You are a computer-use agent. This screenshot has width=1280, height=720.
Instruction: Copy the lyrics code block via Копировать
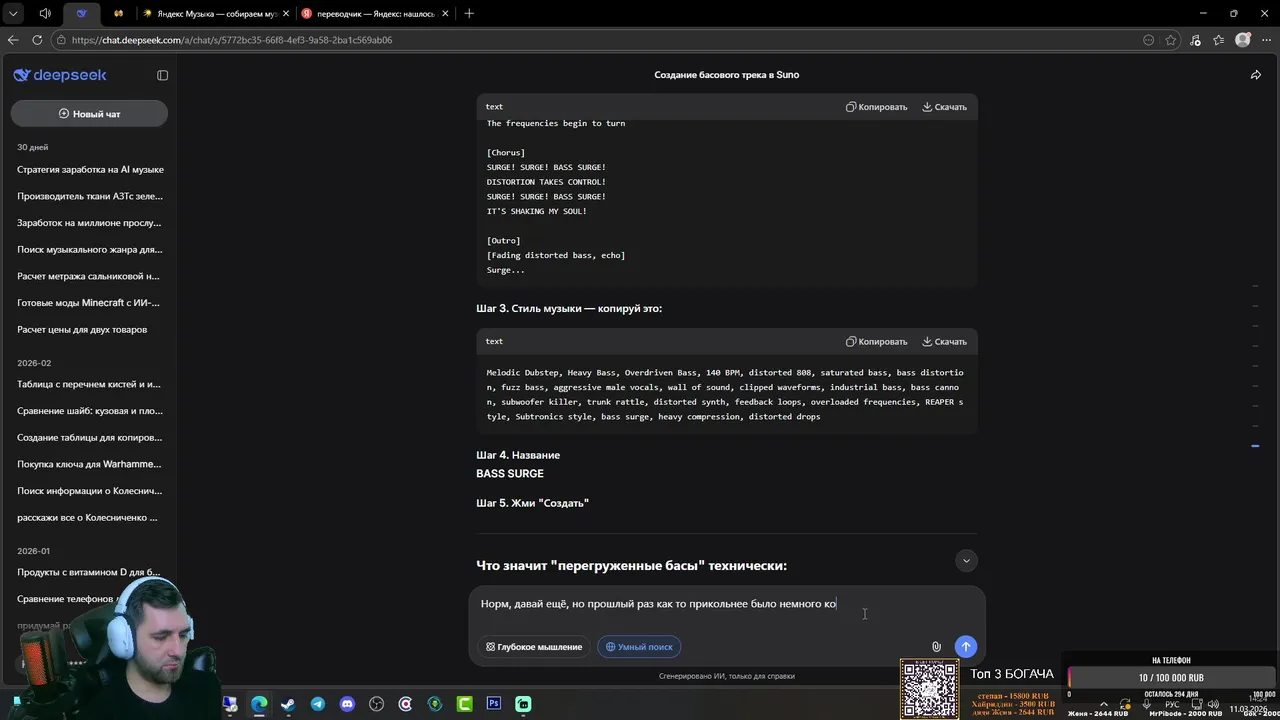click(876, 107)
